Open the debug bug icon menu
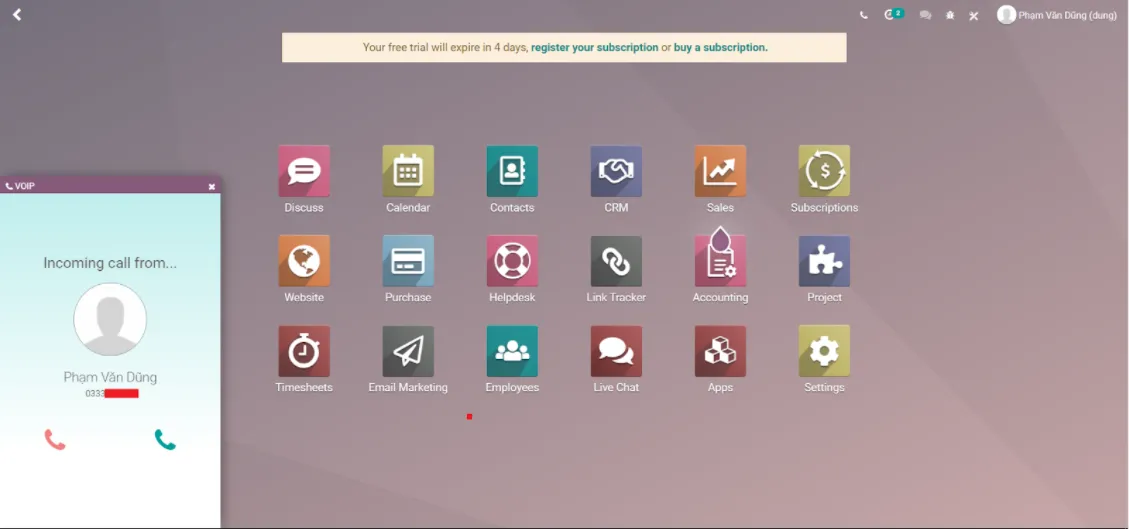The height and width of the screenshot is (529, 1129). click(x=950, y=15)
